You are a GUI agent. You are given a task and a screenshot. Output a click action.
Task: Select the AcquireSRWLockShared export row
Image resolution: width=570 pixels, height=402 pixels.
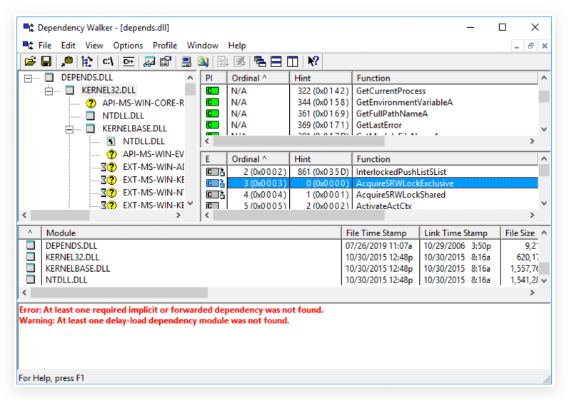pos(370,195)
